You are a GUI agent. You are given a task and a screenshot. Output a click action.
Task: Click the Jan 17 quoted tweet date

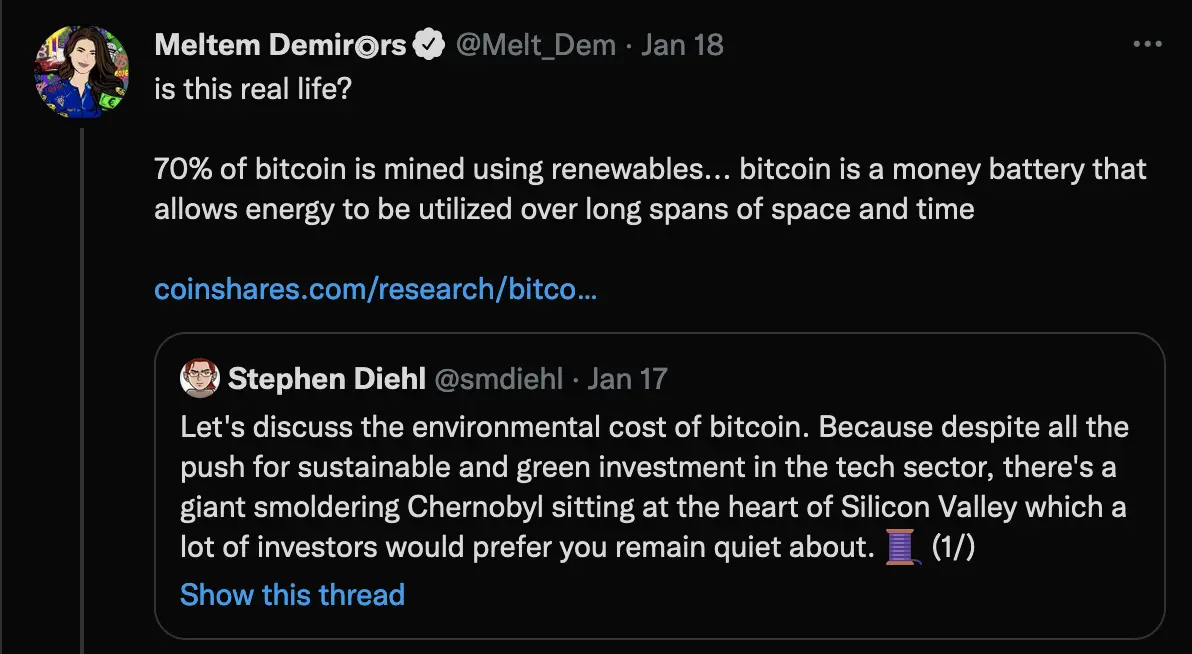coord(627,379)
